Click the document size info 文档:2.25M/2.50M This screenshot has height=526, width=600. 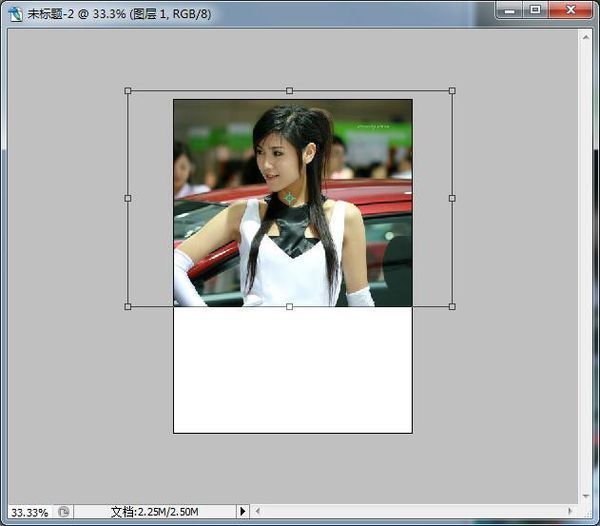154,511
